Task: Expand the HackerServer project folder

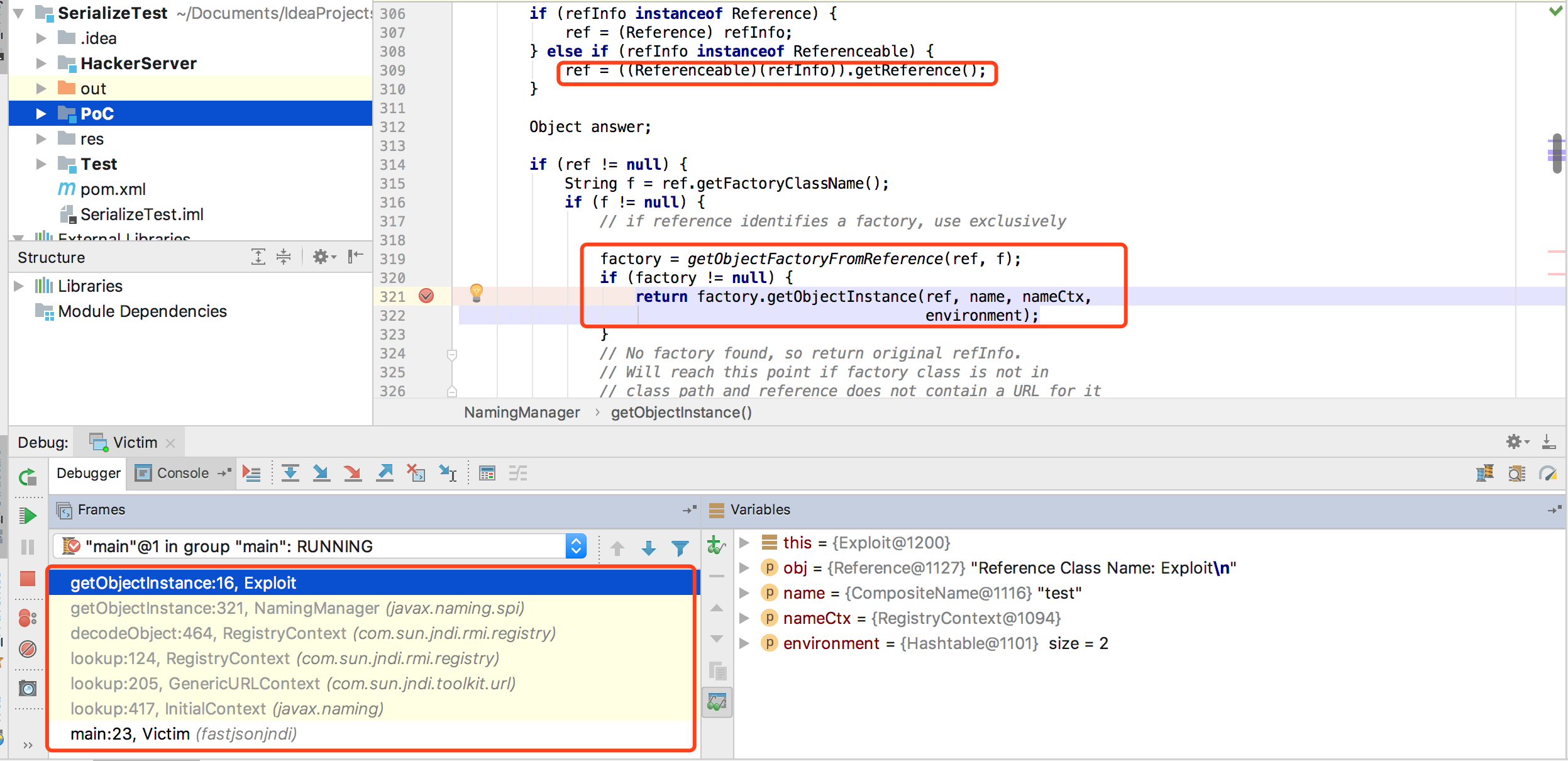Action: (41, 63)
